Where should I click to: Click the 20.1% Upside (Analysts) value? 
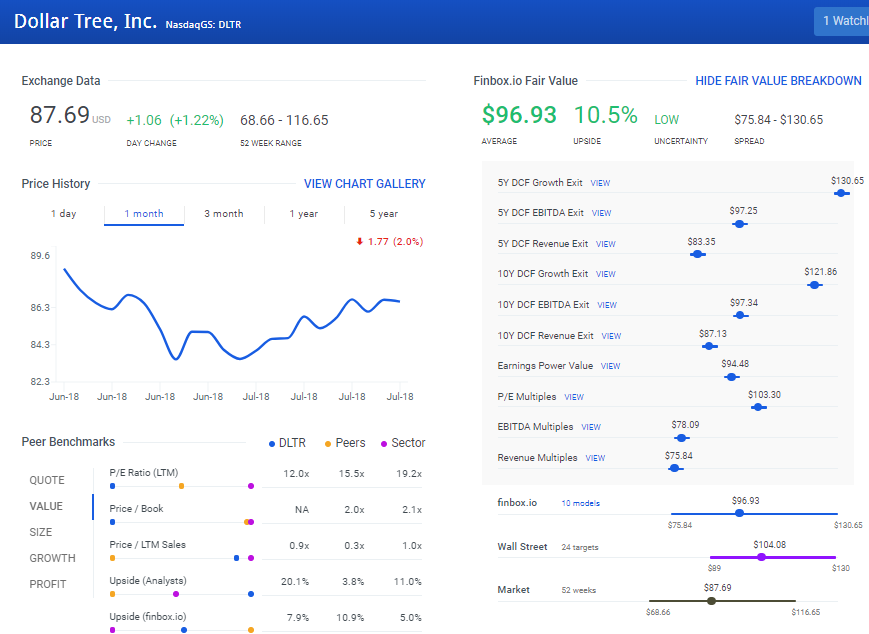(295, 582)
